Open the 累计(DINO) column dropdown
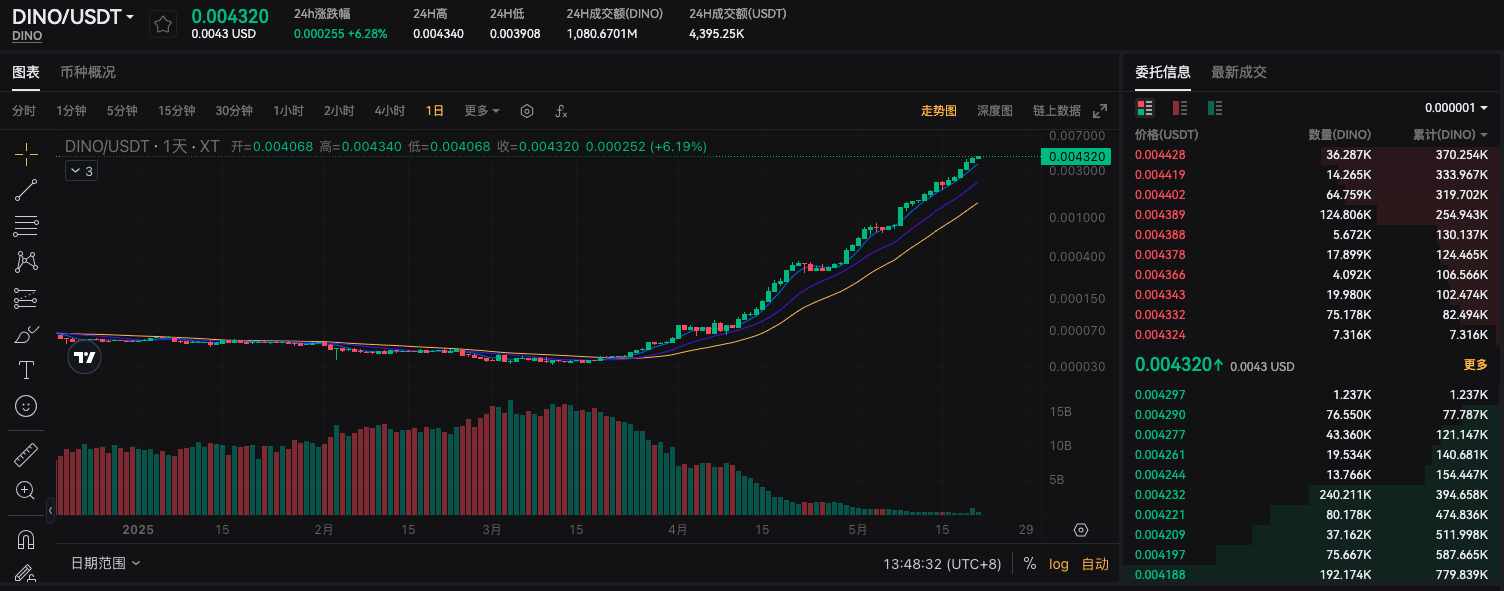 1450,134
